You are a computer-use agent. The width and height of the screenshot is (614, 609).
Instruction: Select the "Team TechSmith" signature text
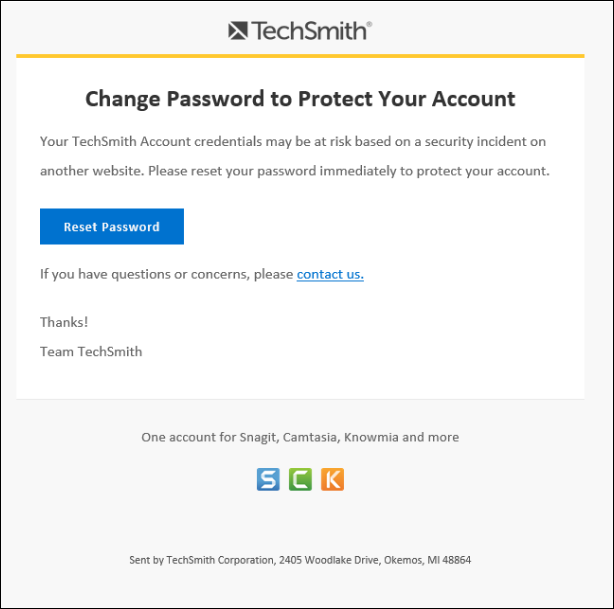point(91,351)
